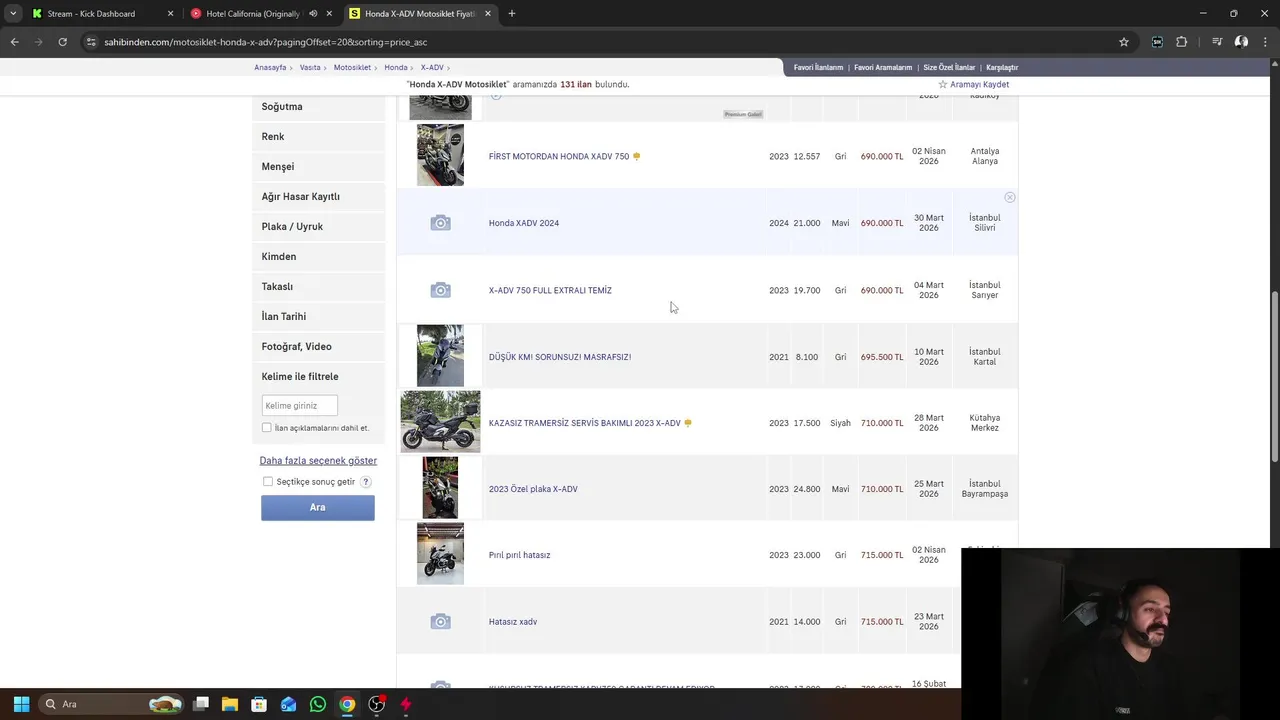Screen dimensions: 1280x720
Task: Bookmark the page with the star icon
Action: pyautogui.click(x=1124, y=42)
